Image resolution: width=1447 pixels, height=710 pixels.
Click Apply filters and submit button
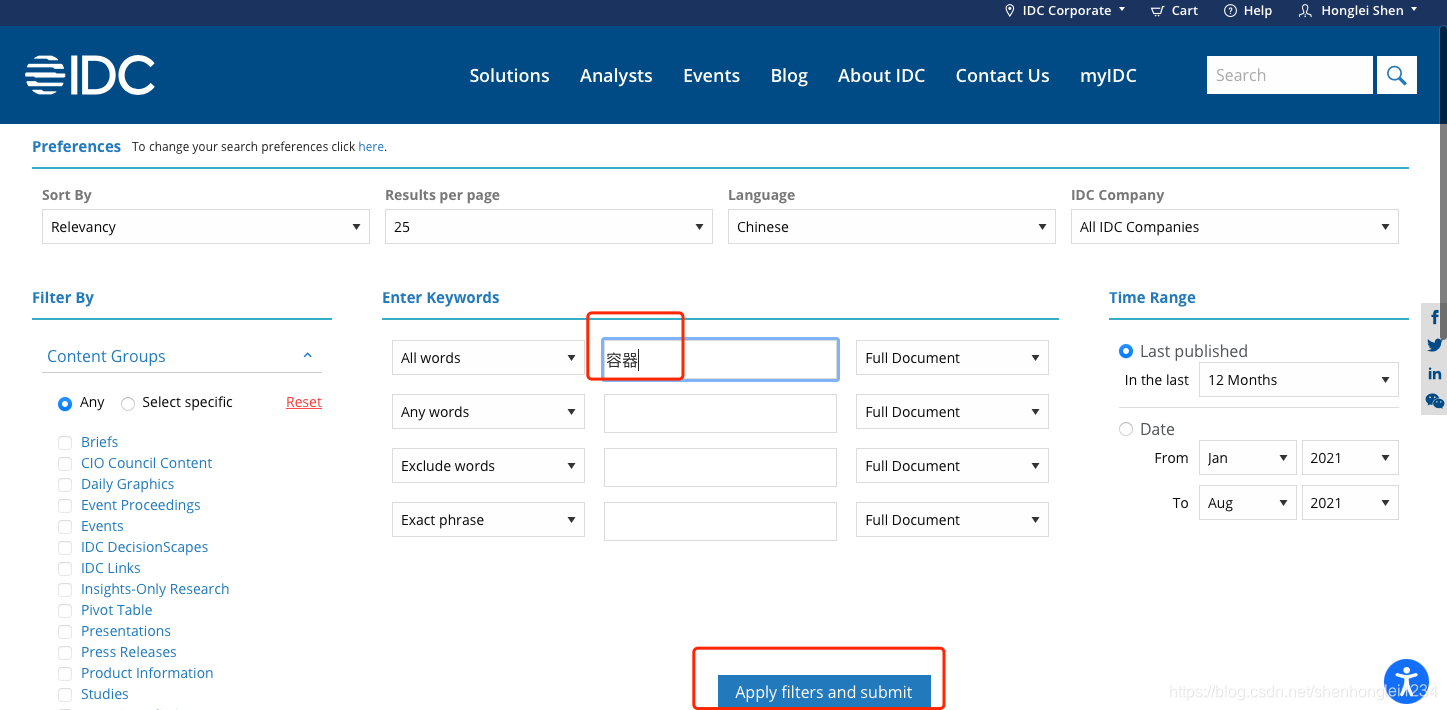[x=824, y=692]
